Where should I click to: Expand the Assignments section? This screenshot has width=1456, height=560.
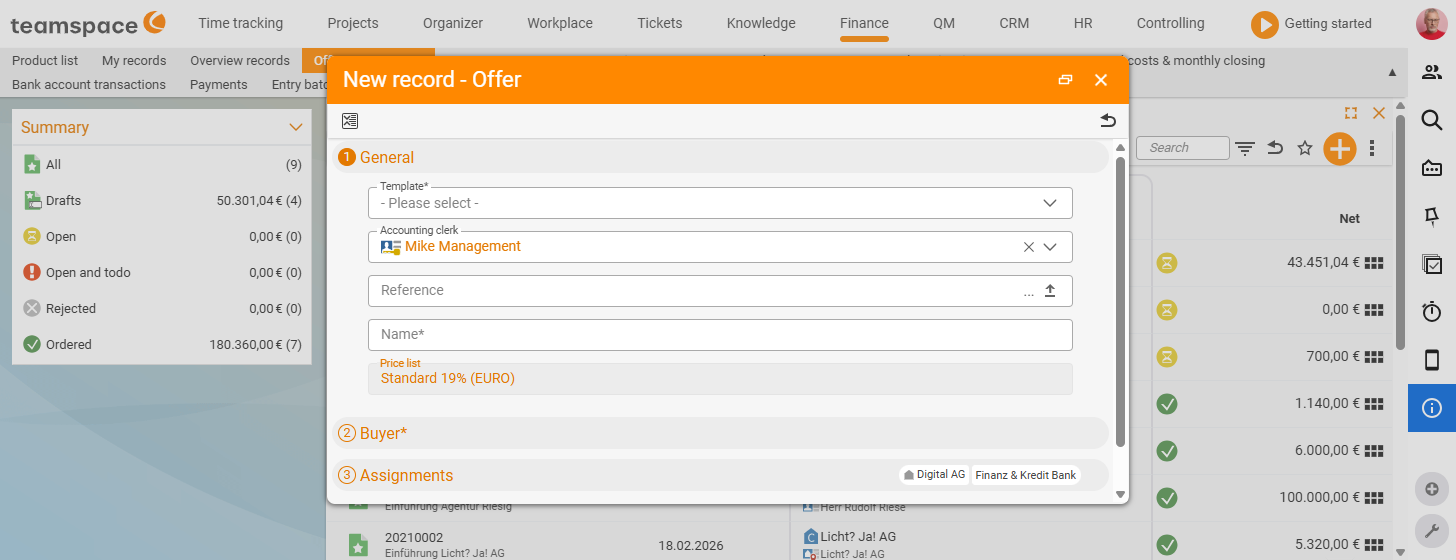click(720, 475)
